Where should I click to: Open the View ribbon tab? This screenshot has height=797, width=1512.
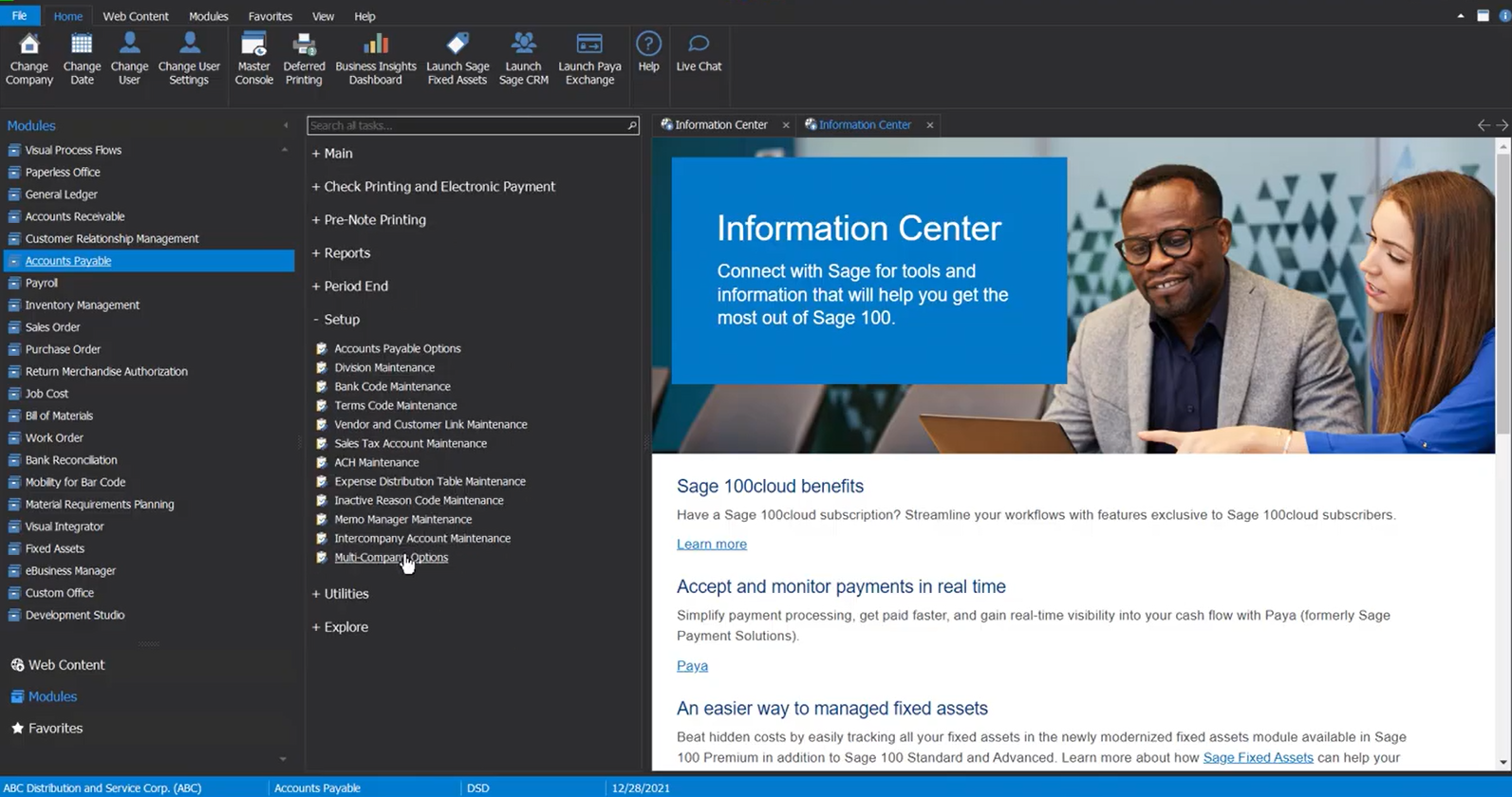pyautogui.click(x=323, y=16)
